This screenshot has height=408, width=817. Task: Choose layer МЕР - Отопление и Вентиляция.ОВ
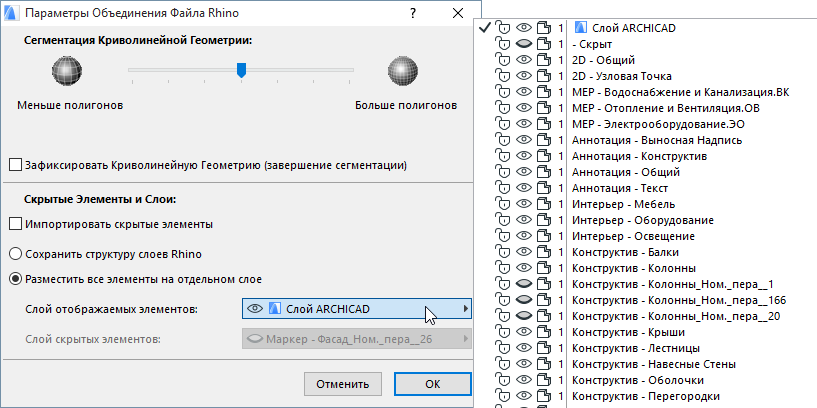(666, 108)
